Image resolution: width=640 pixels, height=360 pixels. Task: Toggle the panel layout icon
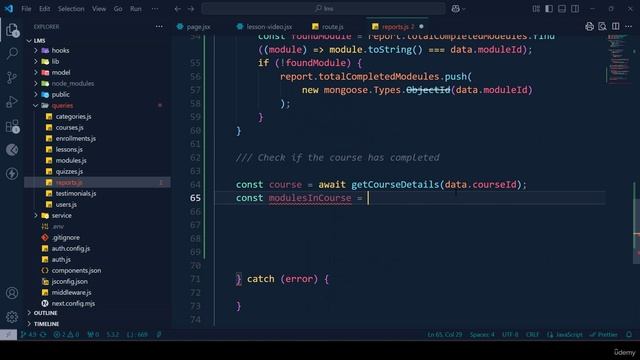(x=562, y=9)
